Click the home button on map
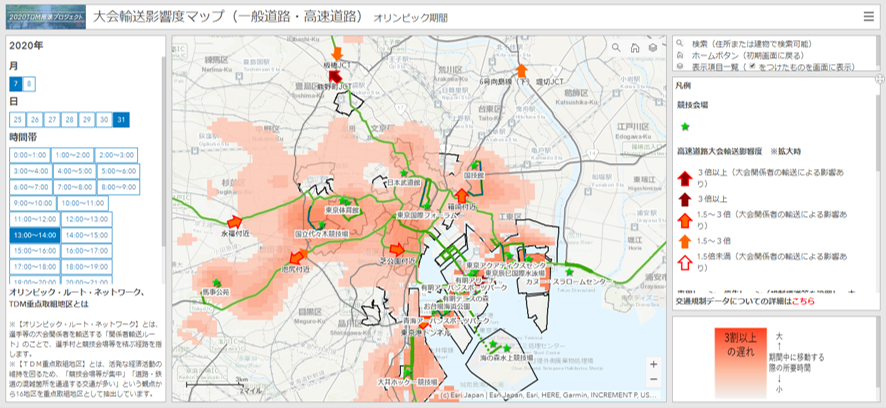Image resolution: width=886 pixels, height=408 pixels. pos(633,47)
